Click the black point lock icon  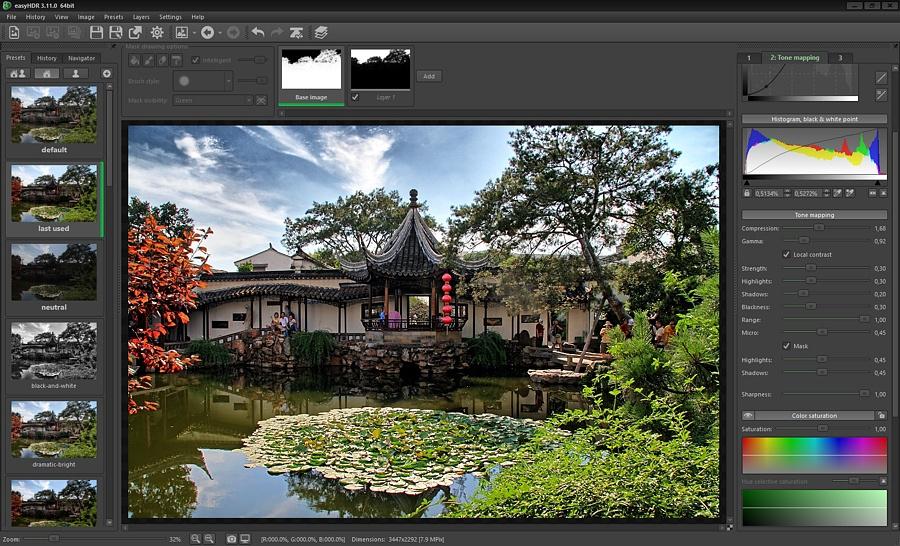point(747,193)
